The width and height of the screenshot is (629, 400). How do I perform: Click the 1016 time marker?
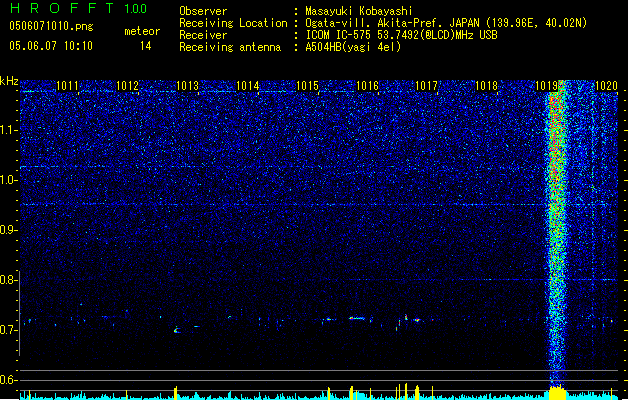(367, 86)
